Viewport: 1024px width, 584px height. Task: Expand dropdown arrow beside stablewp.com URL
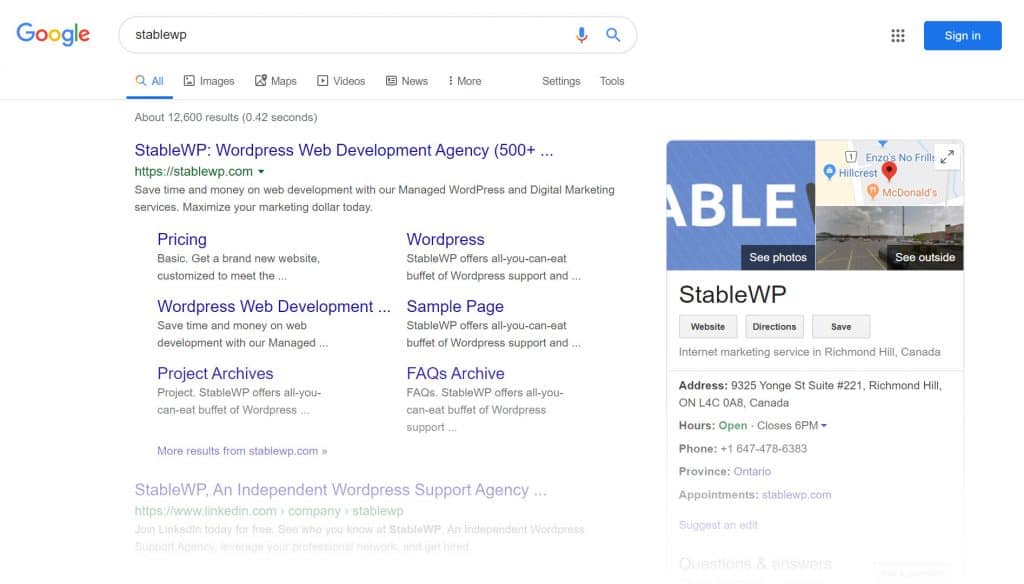pyautogui.click(x=261, y=171)
